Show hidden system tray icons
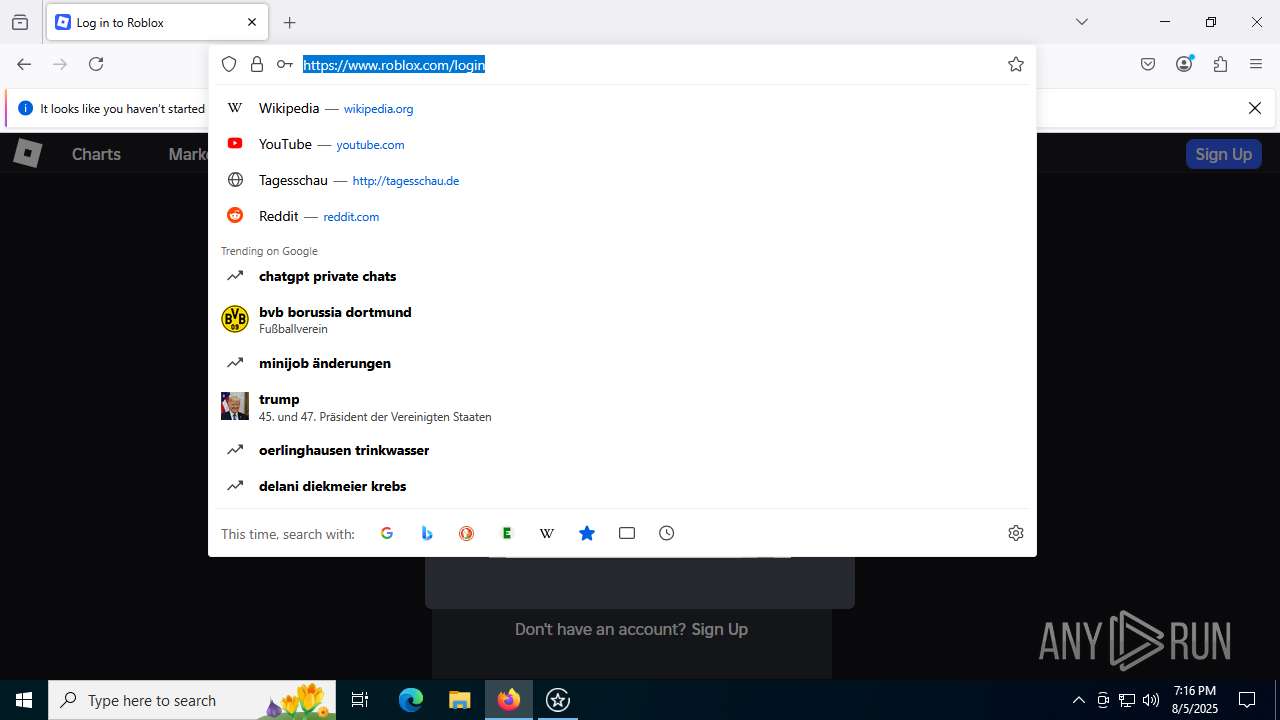 tap(1078, 700)
